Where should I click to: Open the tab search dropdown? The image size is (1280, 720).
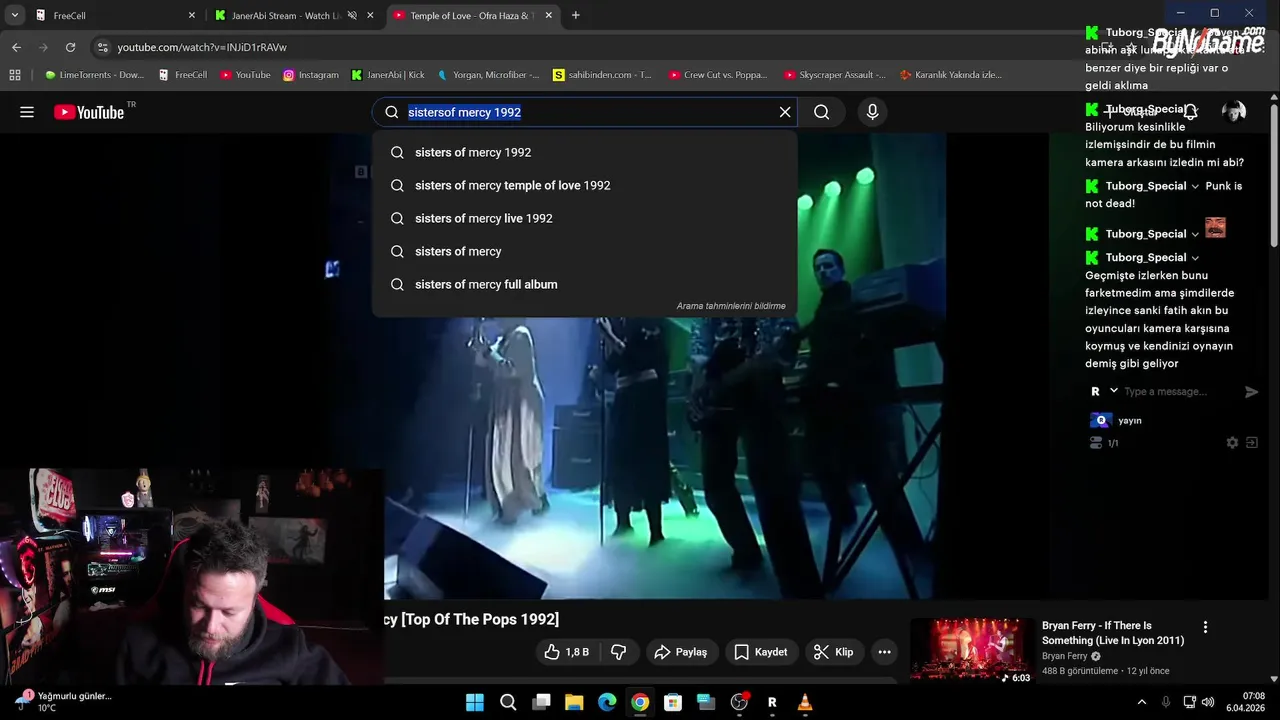point(14,15)
